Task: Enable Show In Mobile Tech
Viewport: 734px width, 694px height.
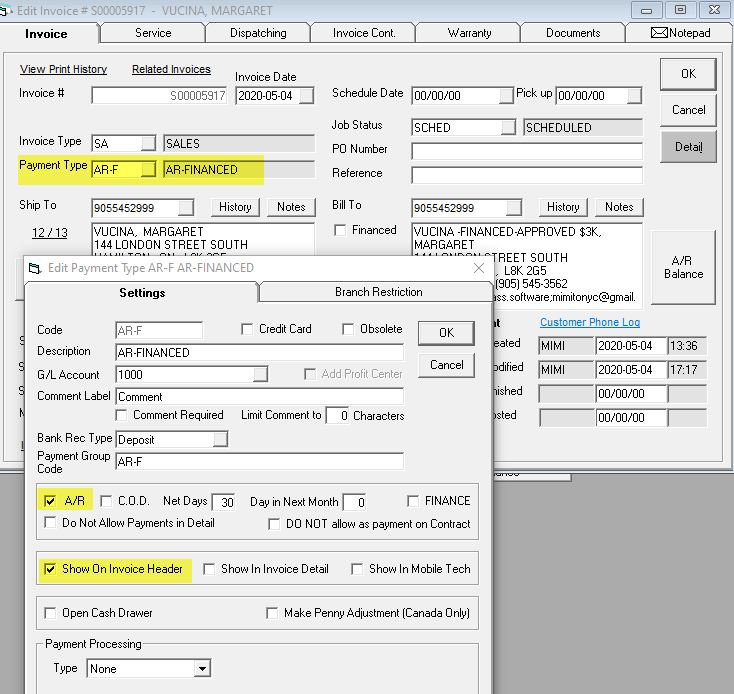Action: [x=357, y=569]
